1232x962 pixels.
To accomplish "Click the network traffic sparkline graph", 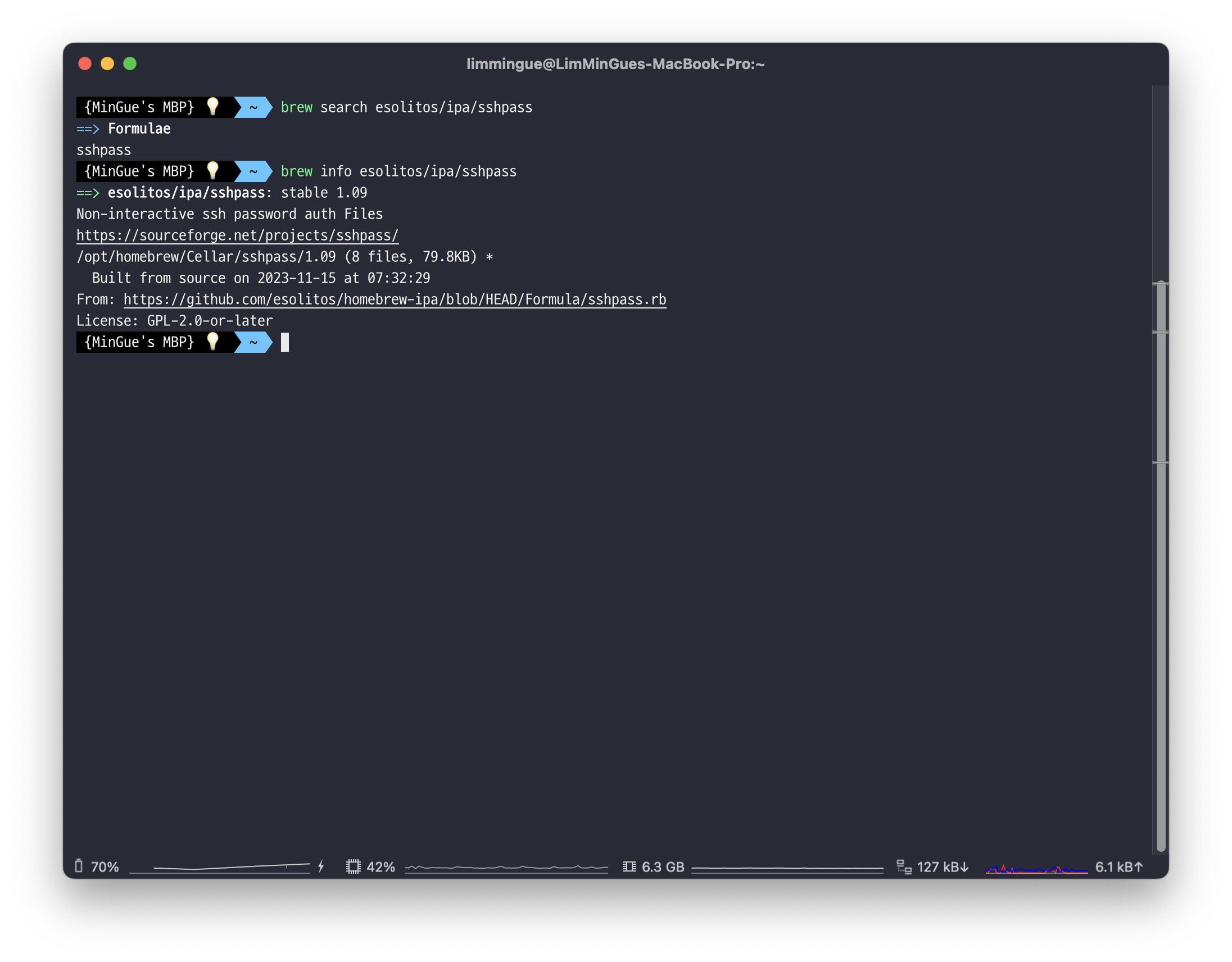I will tap(1036, 868).
